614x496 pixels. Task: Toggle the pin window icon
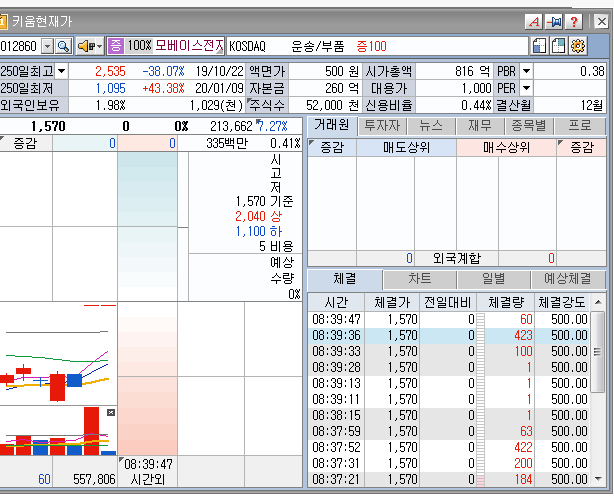(x=554, y=22)
